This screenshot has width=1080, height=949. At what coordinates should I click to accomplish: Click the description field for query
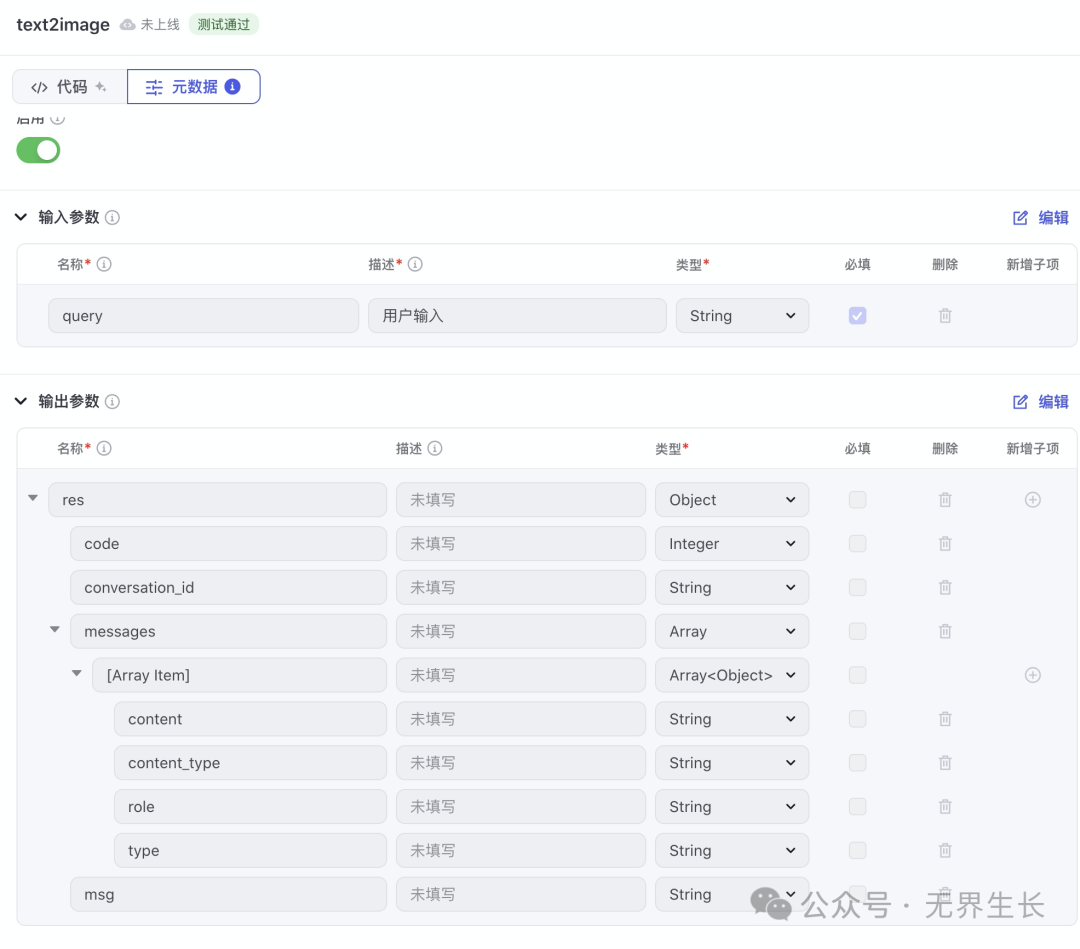tap(517, 316)
